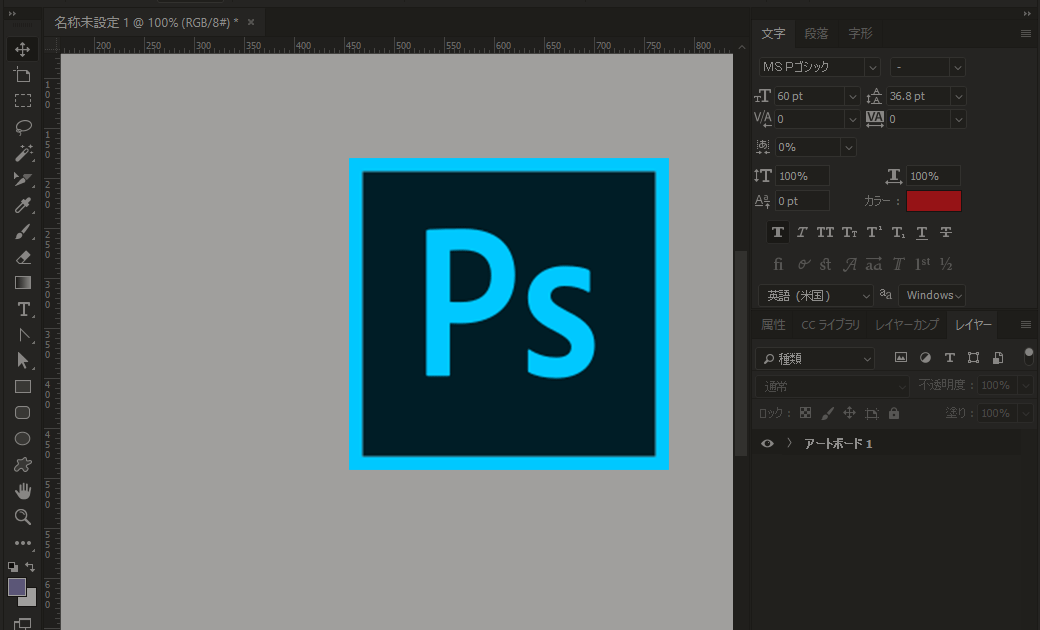The height and width of the screenshot is (630, 1040).
Task: Toggle All Caps text style
Action: (825, 232)
